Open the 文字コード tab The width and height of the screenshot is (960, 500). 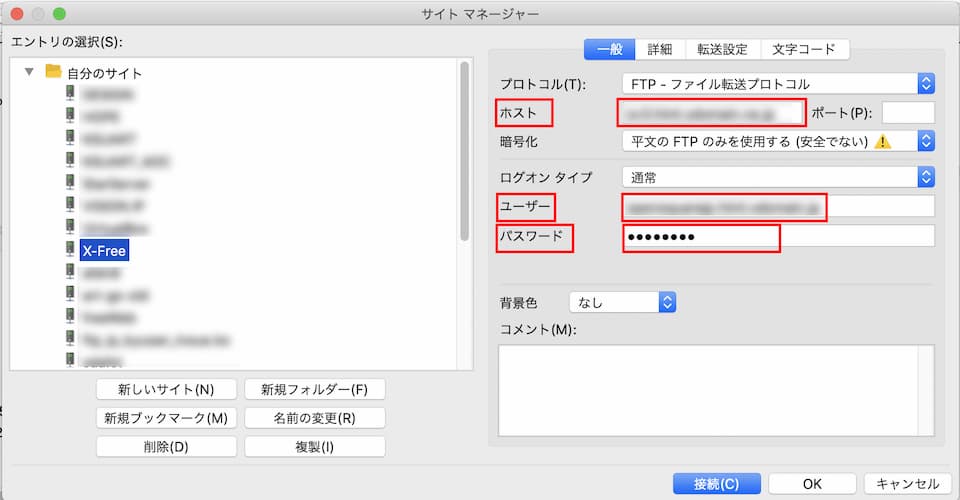[x=804, y=49]
